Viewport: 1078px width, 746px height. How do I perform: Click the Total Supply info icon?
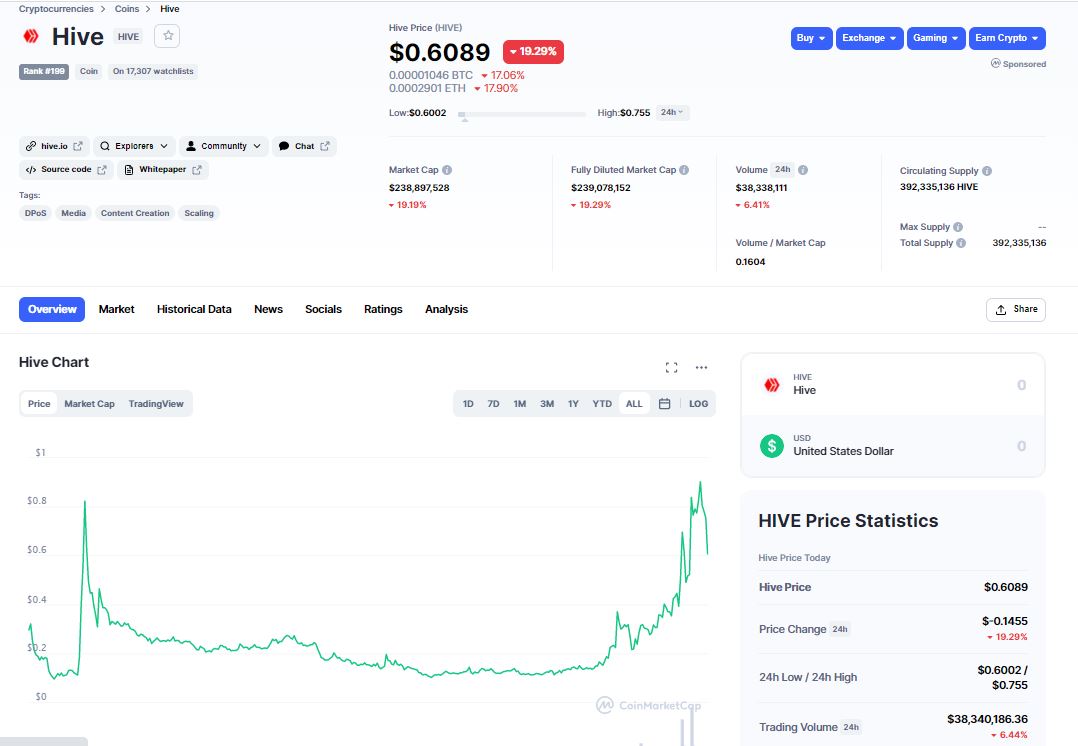pos(961,243)
